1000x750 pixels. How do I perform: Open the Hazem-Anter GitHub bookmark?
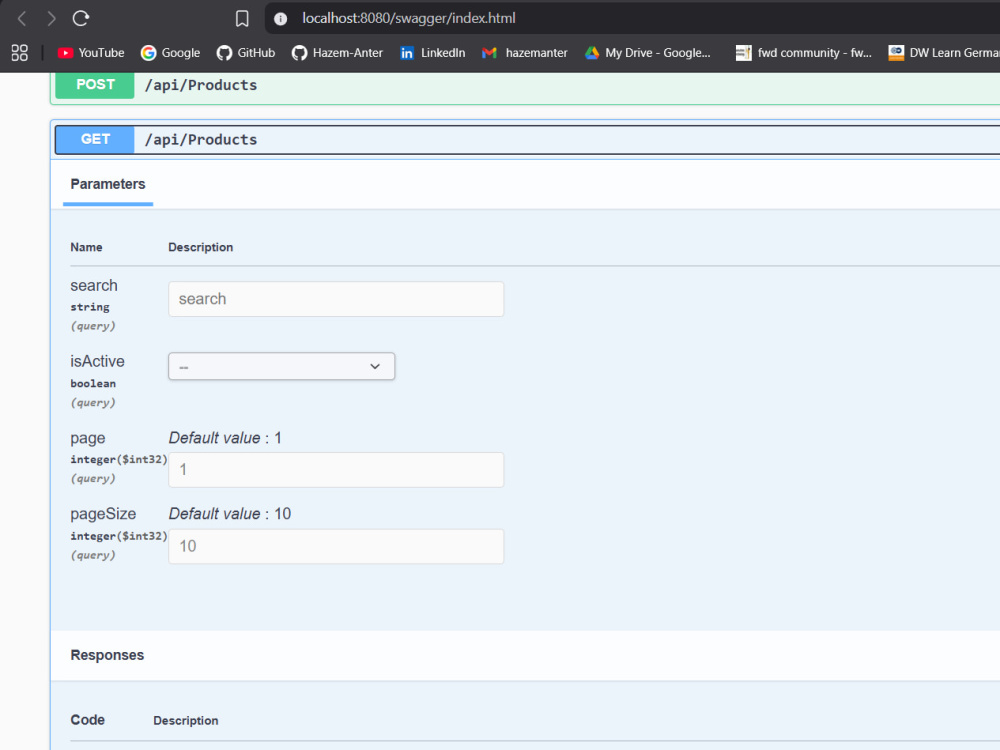point(337,53)
